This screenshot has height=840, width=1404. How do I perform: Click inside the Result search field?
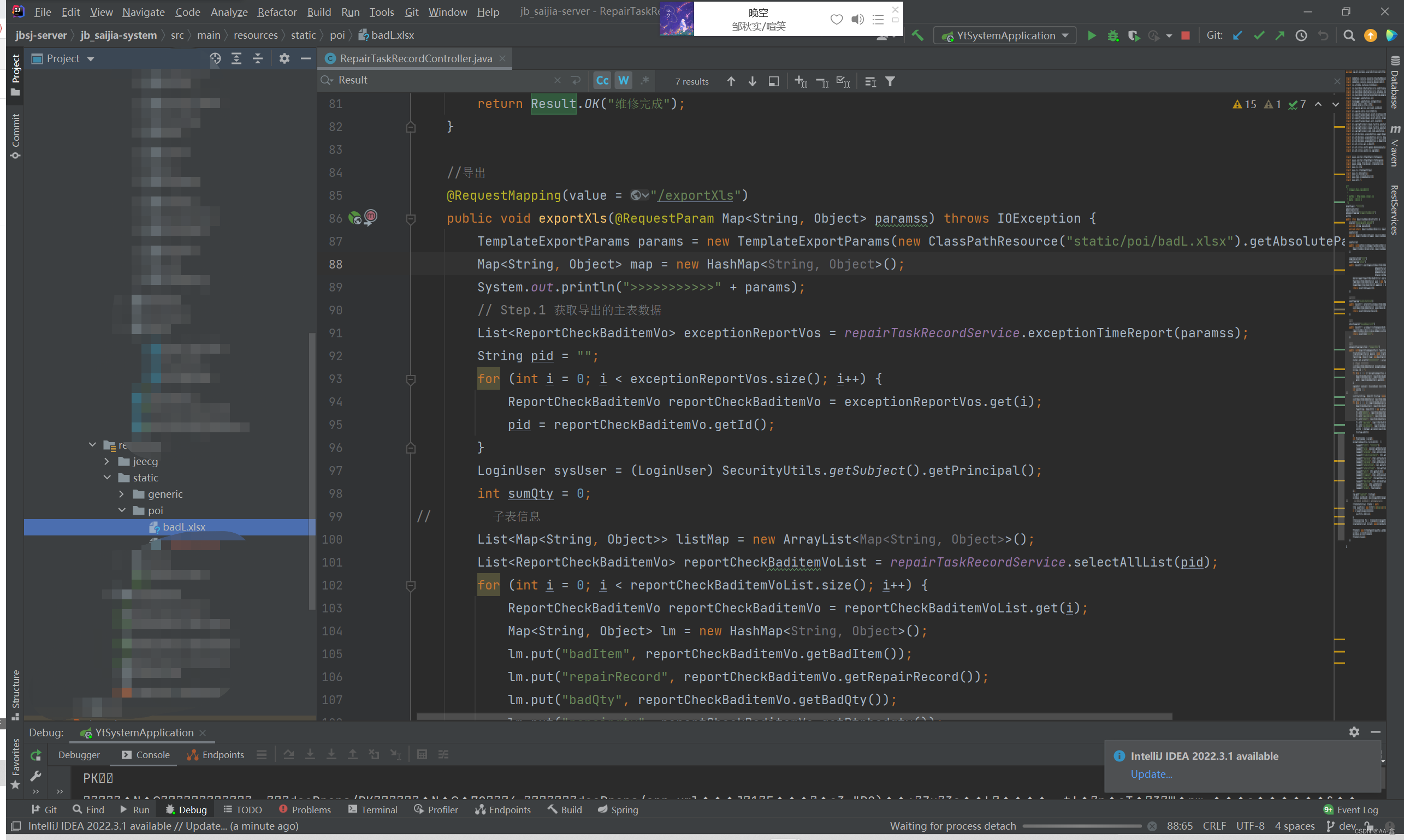pos(442,80)
